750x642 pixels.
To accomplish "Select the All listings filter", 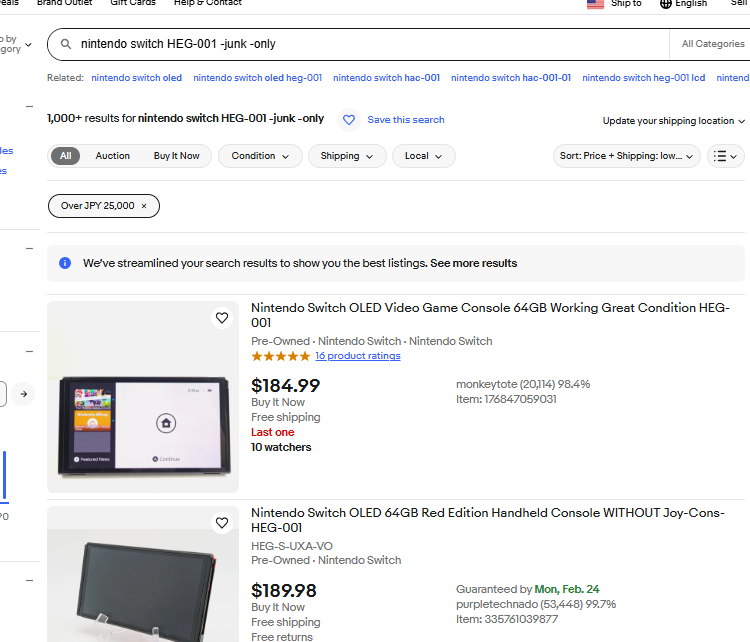I will [65, 156].
